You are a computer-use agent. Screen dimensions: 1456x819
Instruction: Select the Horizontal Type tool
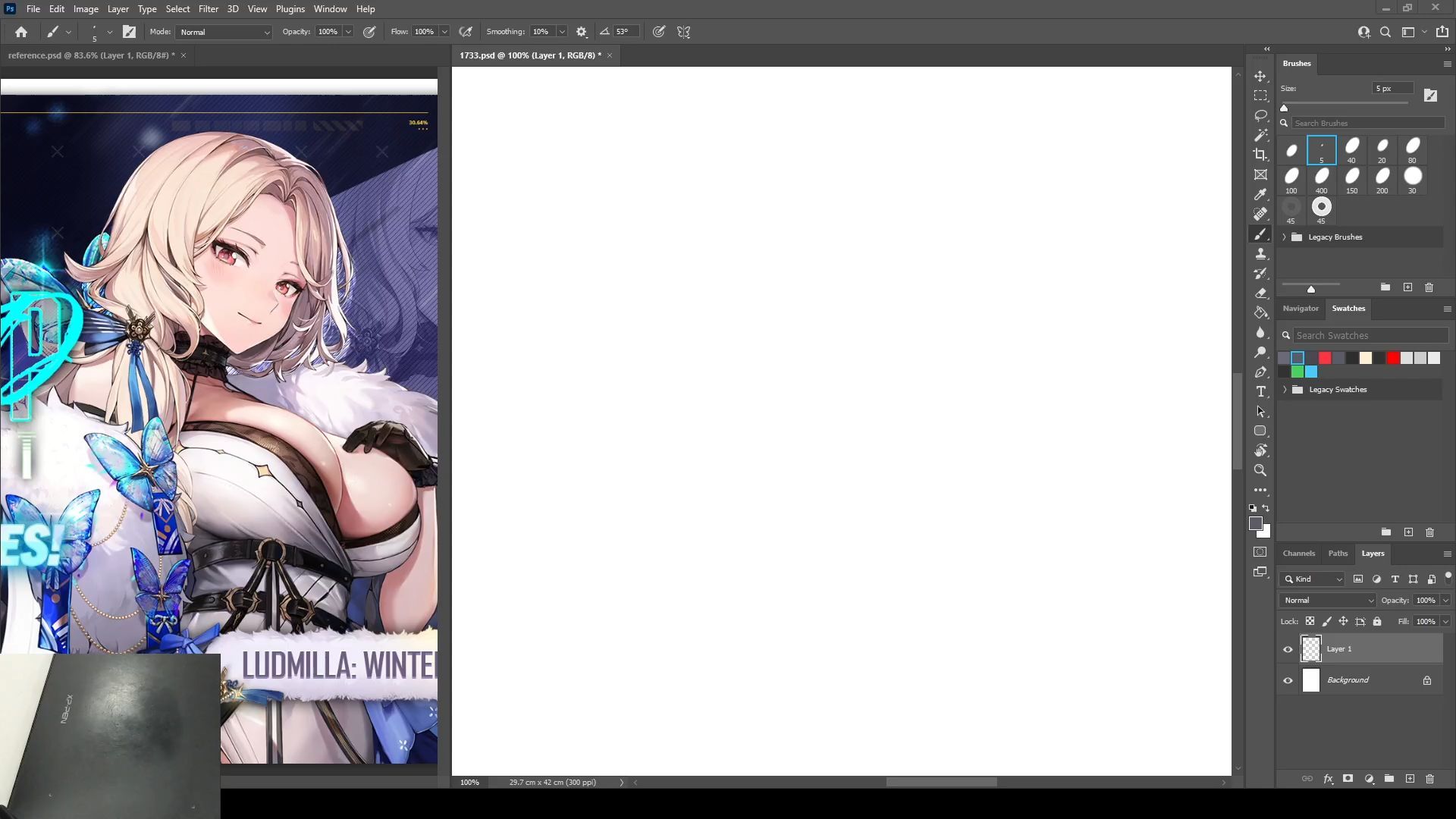[1260, 391]
